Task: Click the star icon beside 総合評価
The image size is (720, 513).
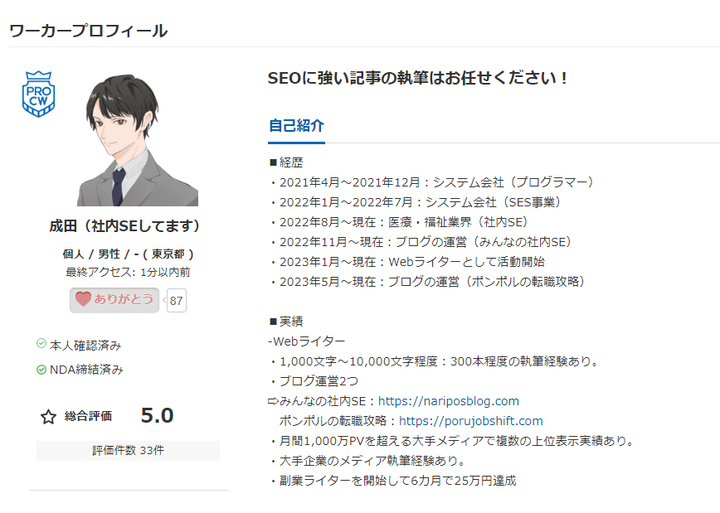Action: pyautogui.click(x=48, y=417)
